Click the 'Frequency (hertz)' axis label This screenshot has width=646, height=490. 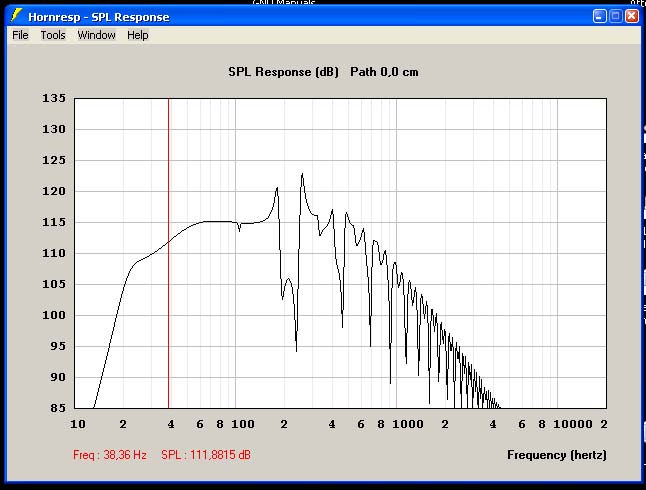coord(557,455)
